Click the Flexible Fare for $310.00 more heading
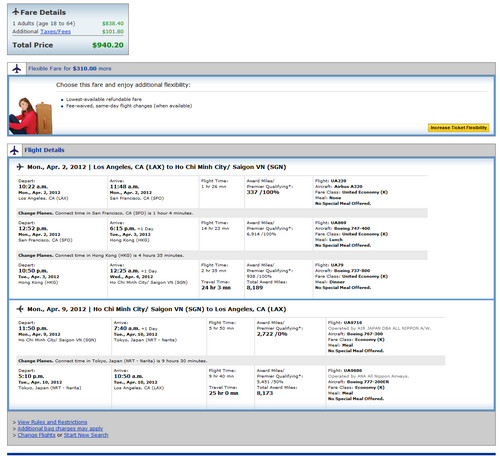Image resolution: width=500 pixels, height=456 pixels. (x=70, y=69)
